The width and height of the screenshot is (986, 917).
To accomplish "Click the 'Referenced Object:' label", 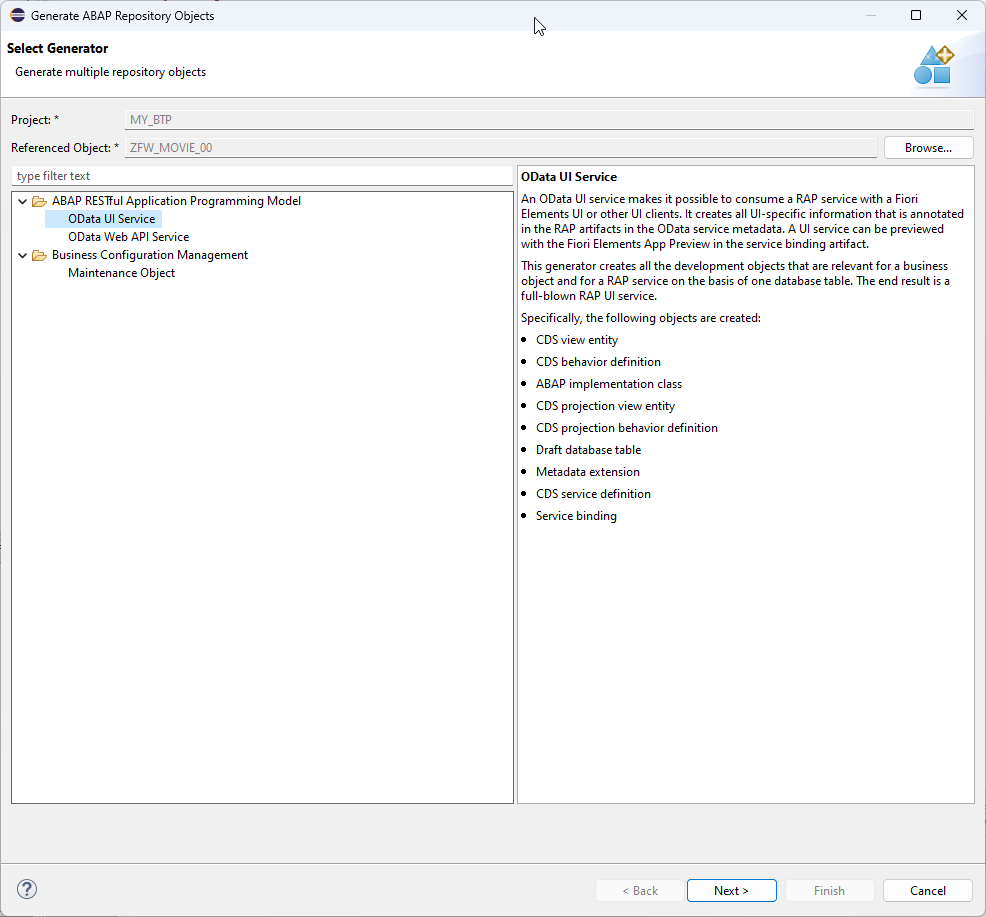I will [x=65, y=148].
